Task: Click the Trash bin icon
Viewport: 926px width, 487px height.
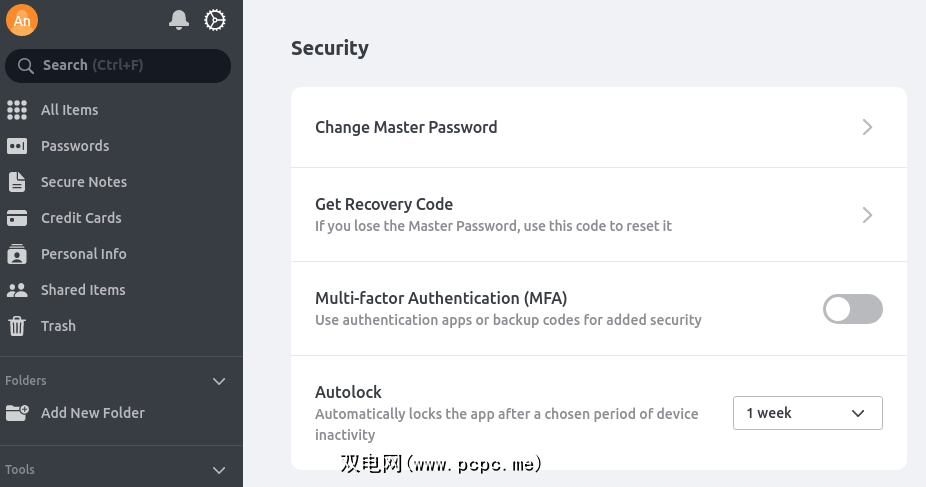Action: pyautogui.click(x=17, y=326)
